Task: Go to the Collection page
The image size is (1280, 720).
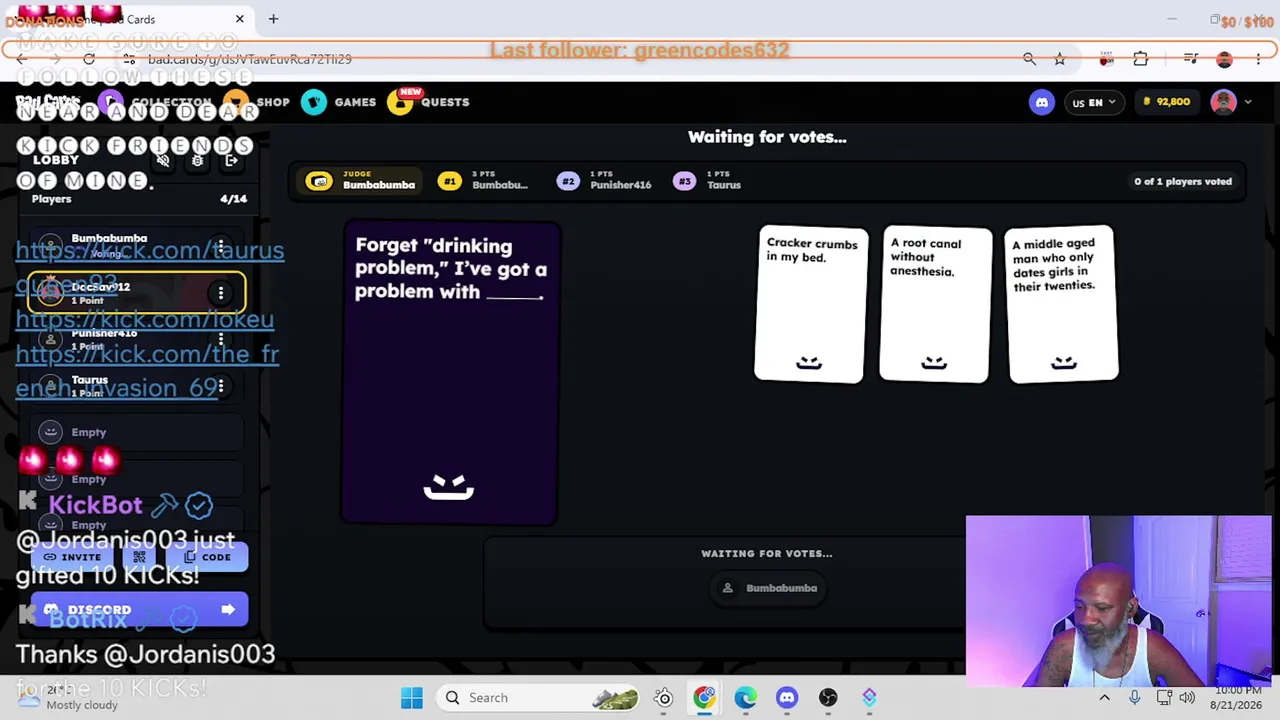Action: pos(171,102)
